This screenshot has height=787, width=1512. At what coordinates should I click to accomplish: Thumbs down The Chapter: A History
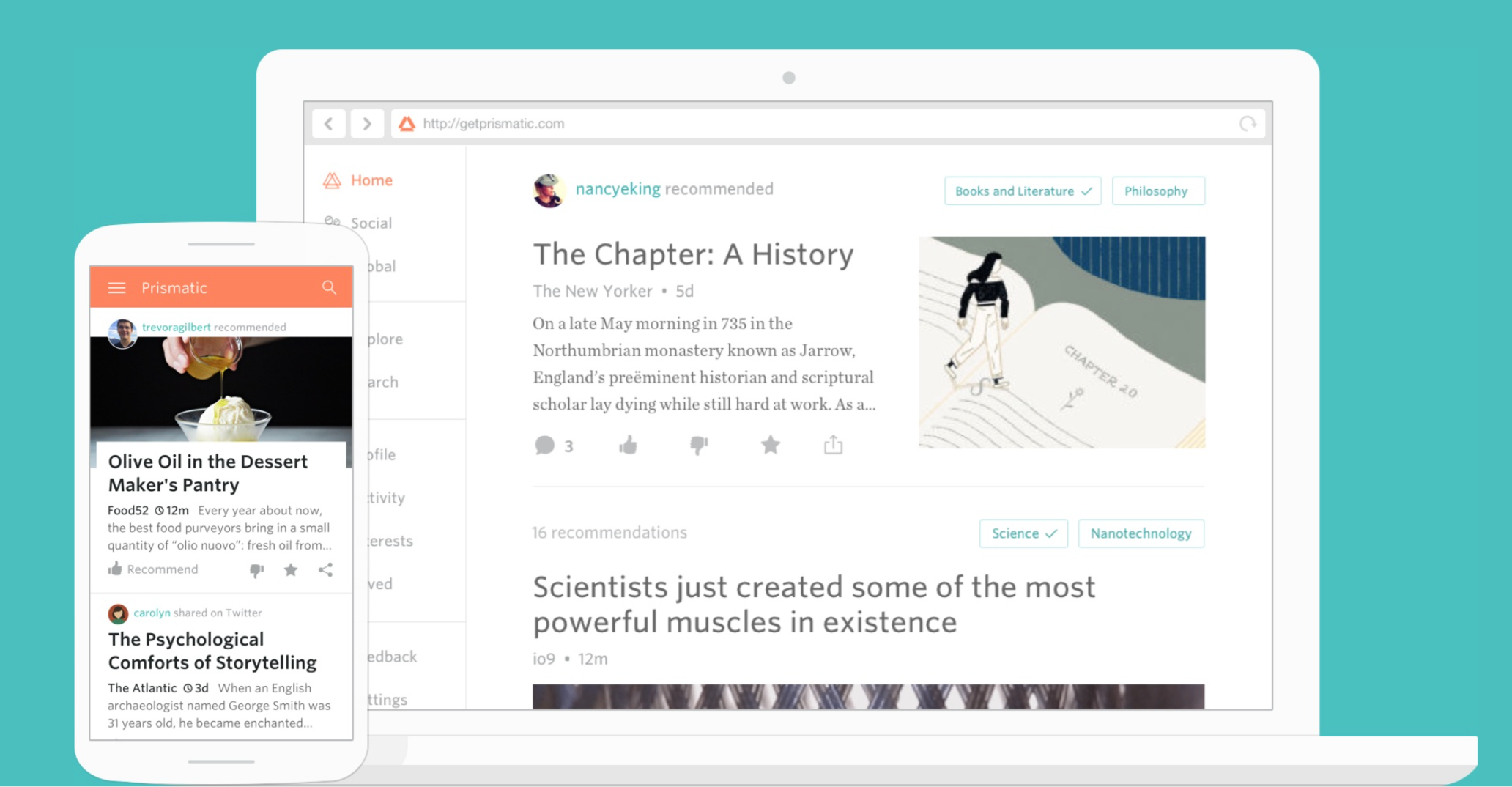[699, 446]
